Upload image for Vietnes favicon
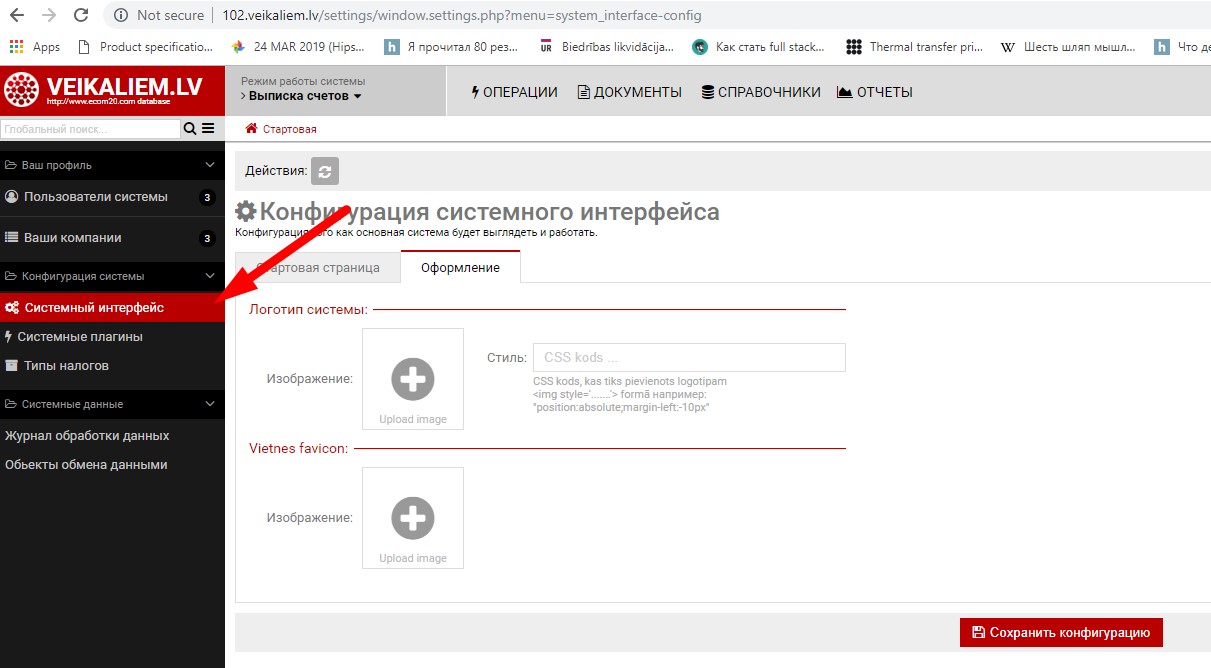This screenshot has height=668, width=1211. pyautogui.click(x=413, y=518)
